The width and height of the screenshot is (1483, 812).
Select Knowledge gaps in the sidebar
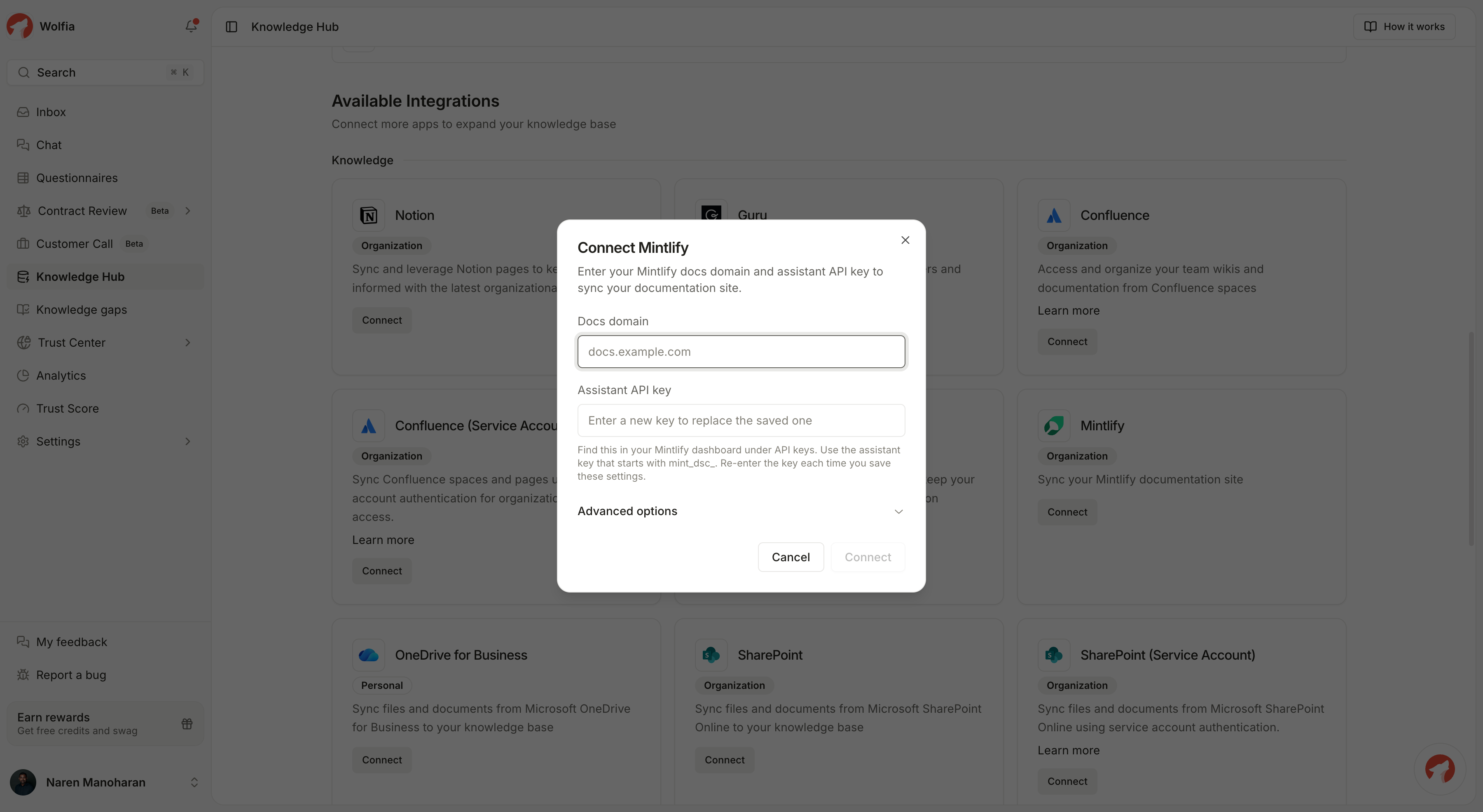105,310
